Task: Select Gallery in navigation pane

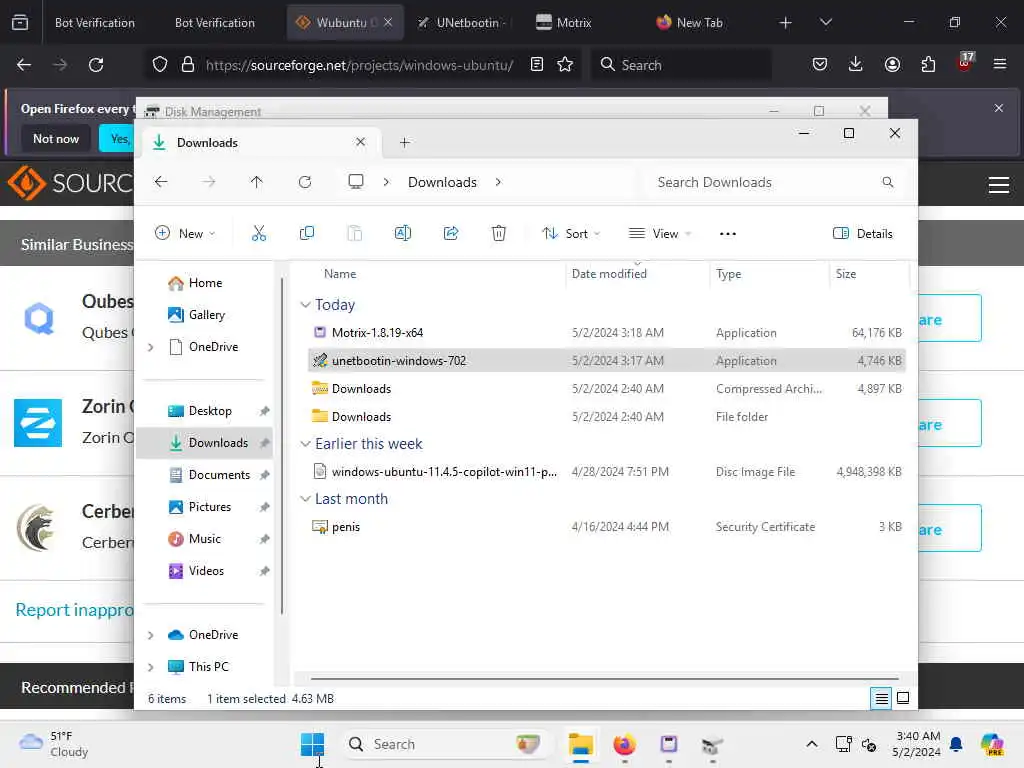Action: pos(206,315)
